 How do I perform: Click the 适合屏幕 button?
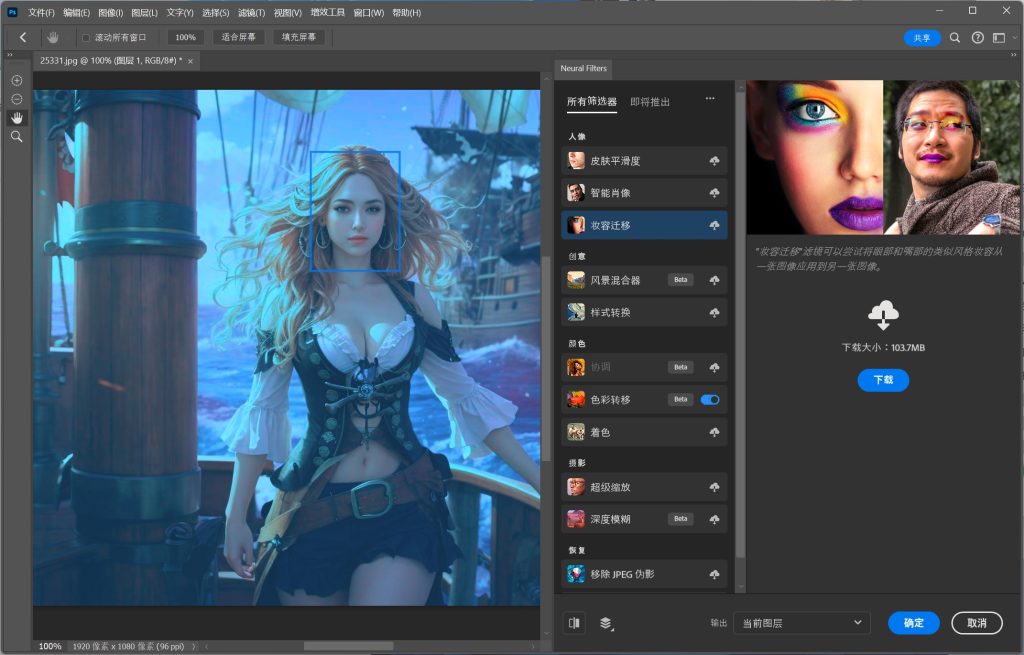point(238,37)
